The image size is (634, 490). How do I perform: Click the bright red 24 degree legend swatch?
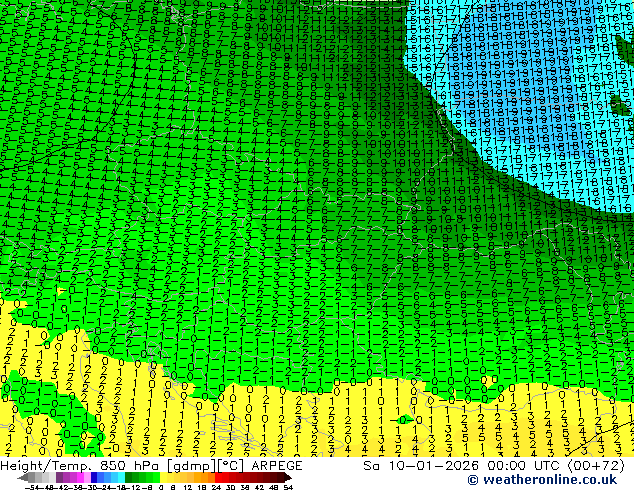218,477
